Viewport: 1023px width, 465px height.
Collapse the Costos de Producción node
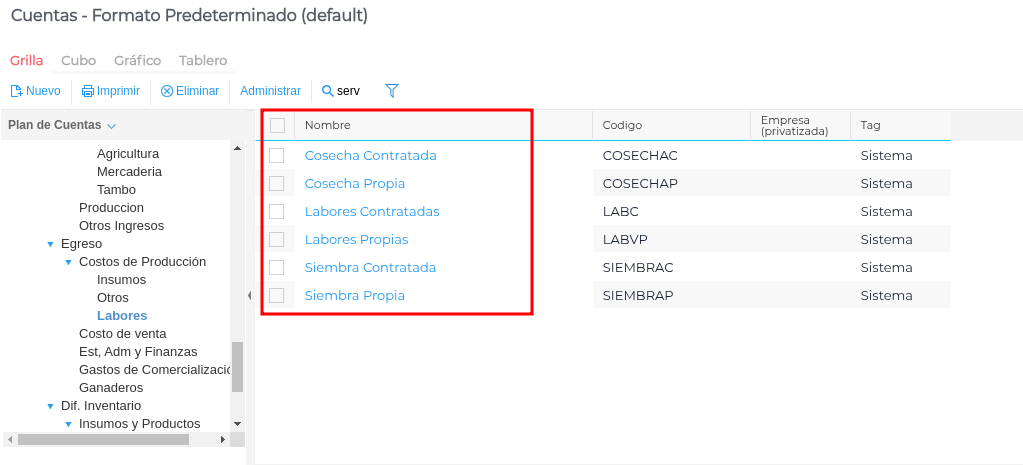[x=69, y=262]
